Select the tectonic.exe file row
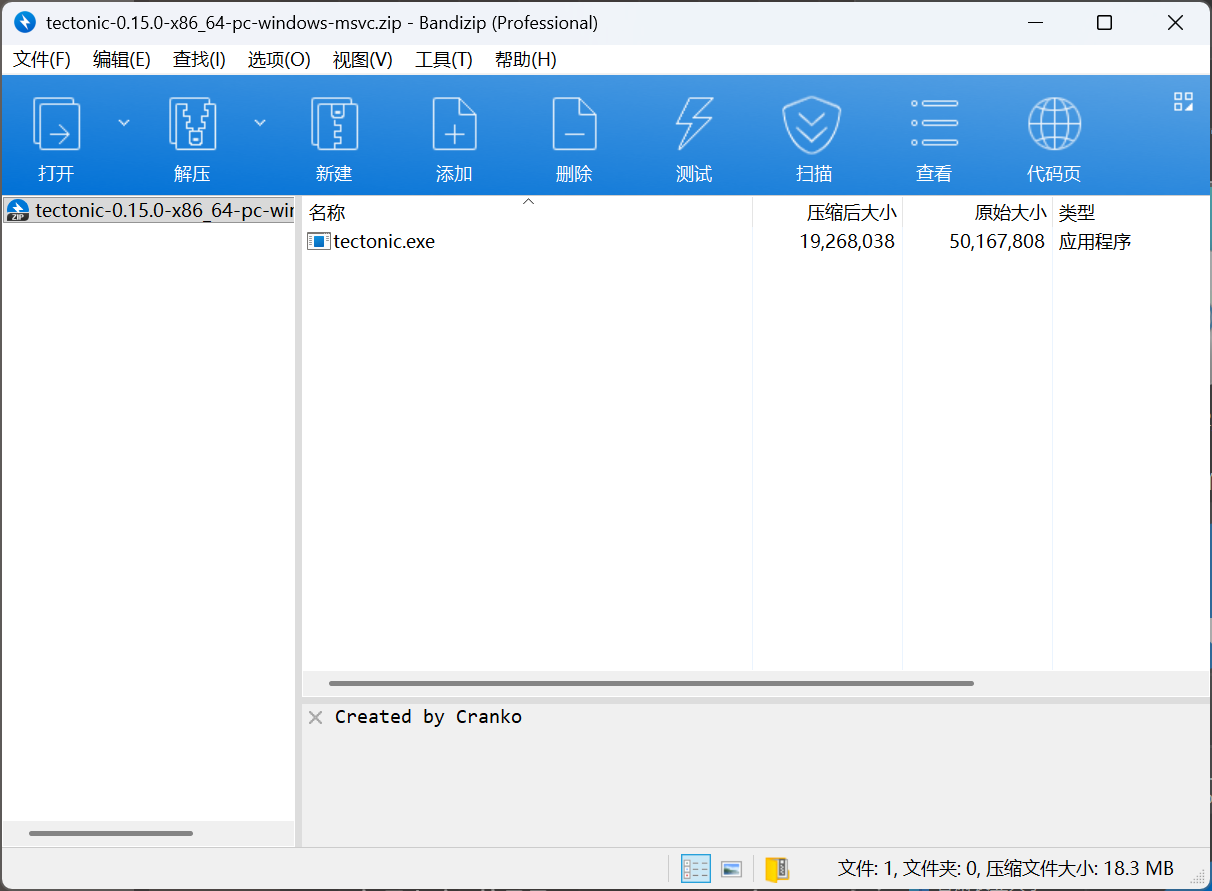Screen dimensions: 1212x891 pos(756,241)
